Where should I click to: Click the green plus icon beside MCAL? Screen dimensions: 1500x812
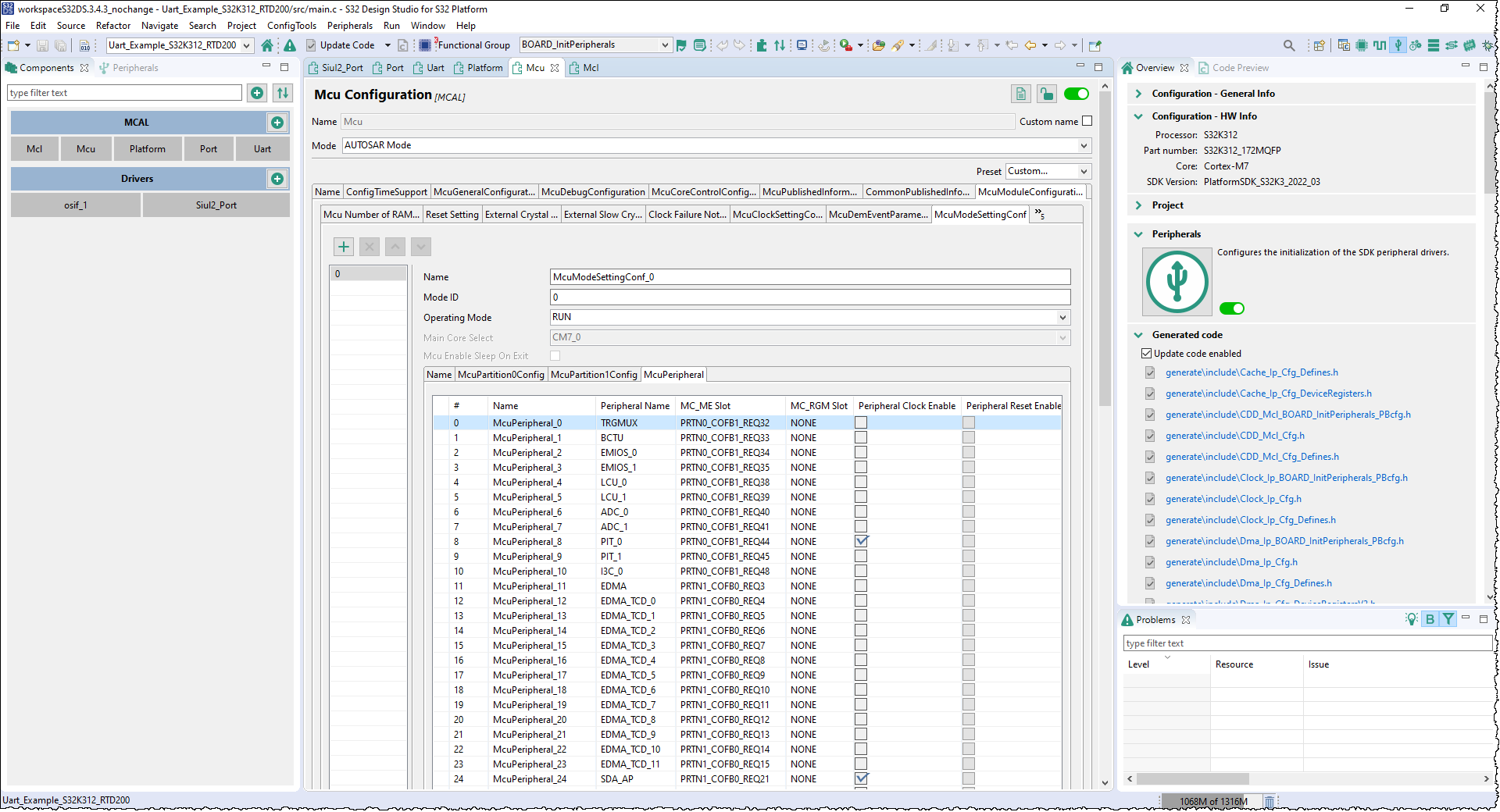[x=277, y=123]
